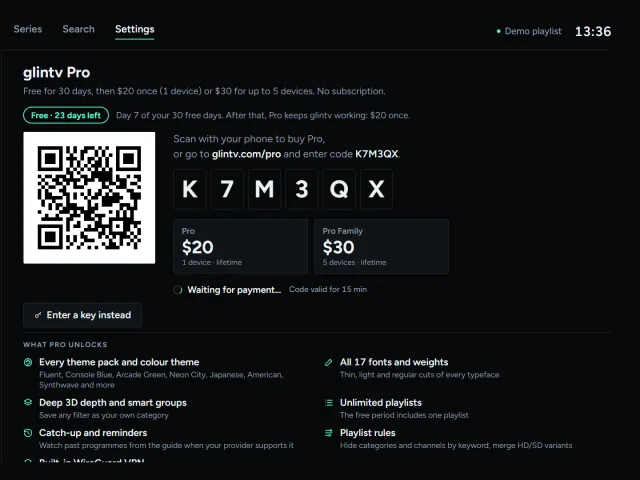Click the Free 23 days left badge

(x=66, y=115)
